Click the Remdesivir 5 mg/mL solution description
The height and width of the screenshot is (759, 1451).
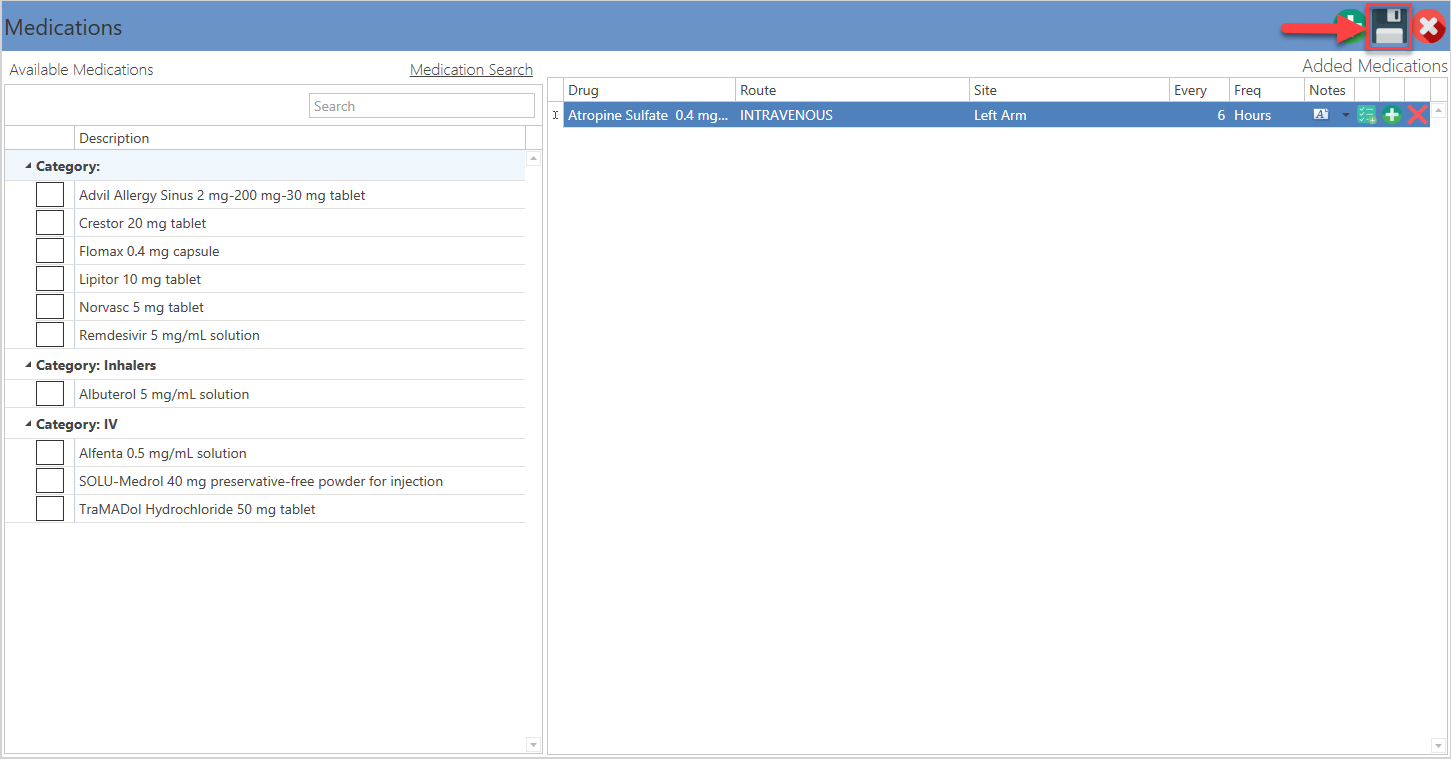pyautogui.click(x=169, y=335)
